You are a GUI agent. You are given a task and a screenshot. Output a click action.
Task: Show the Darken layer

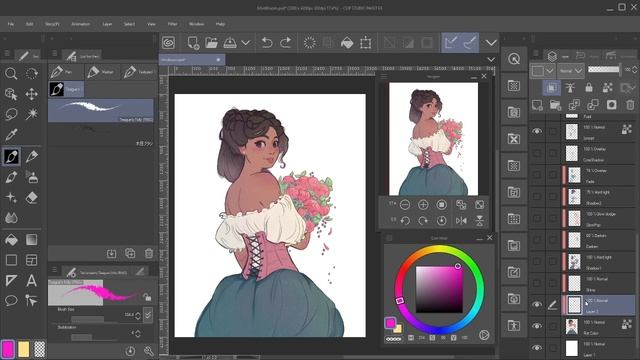(x=537, y=240)
